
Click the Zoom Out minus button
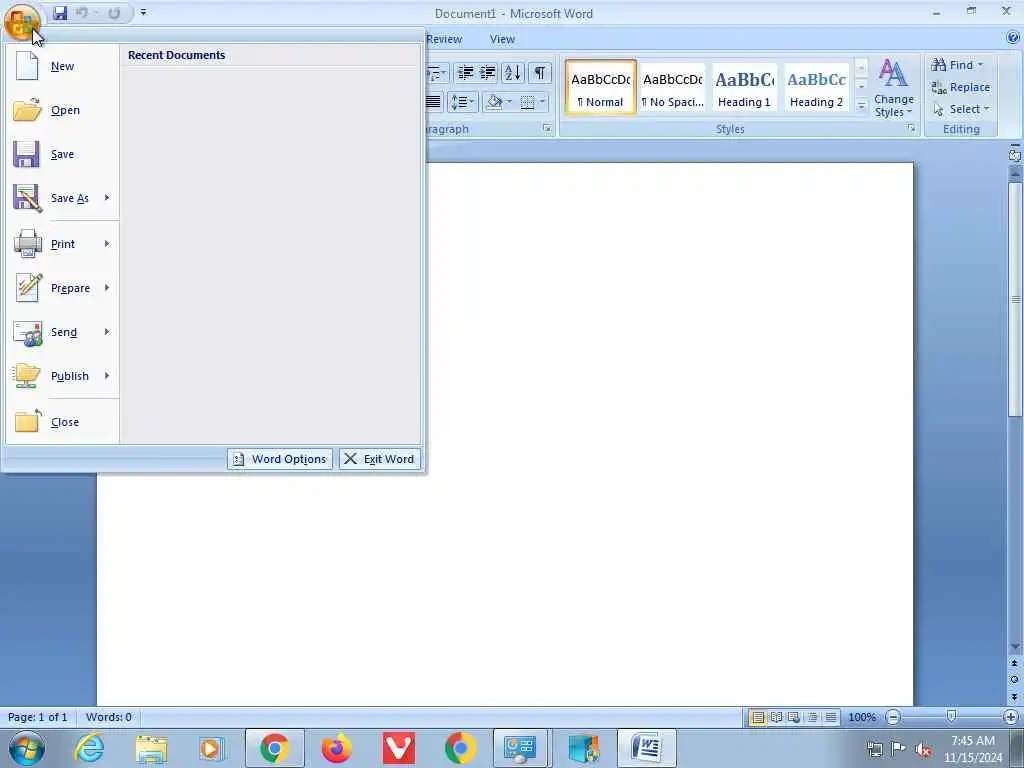tap(893, 717)
